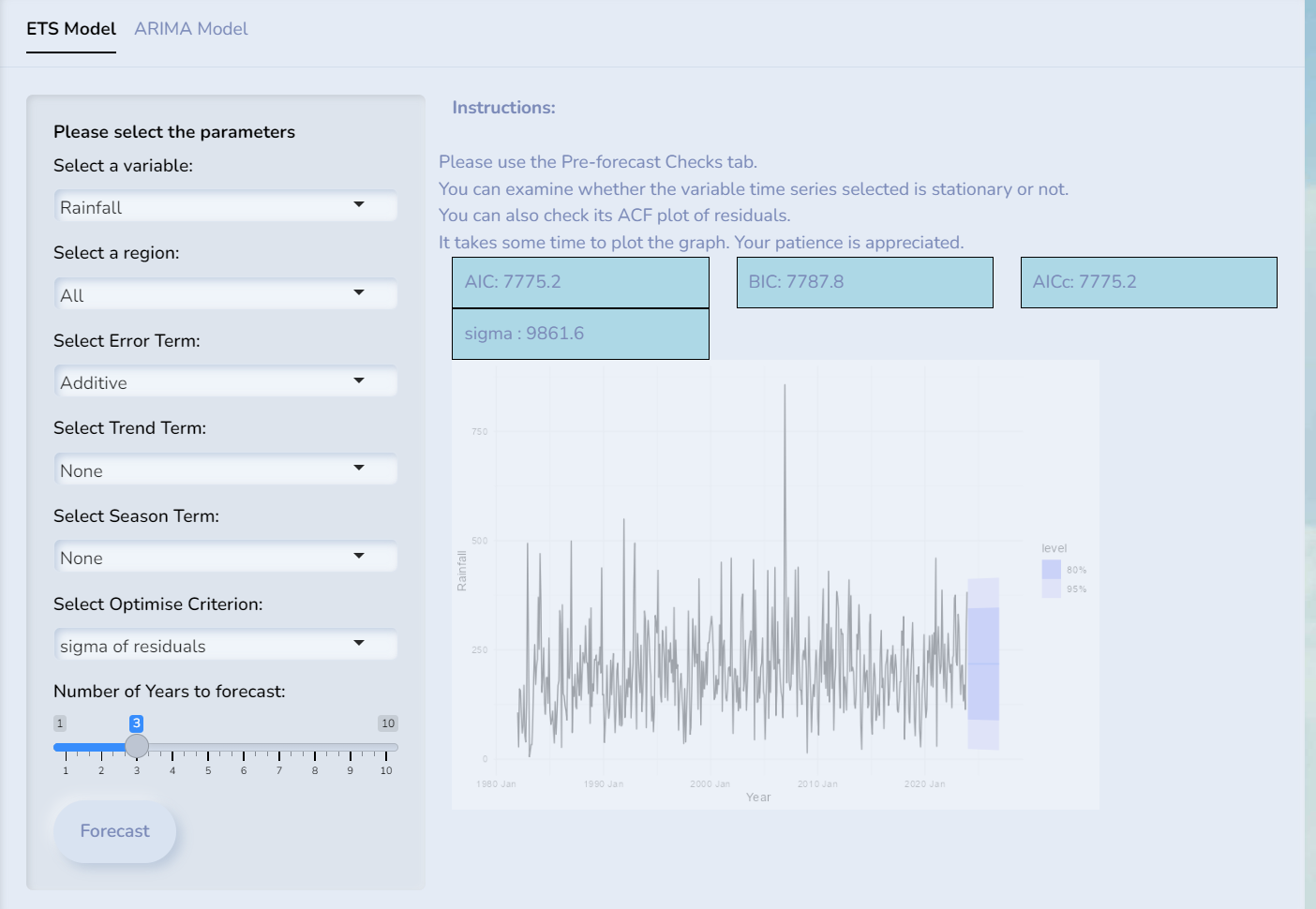Click the slider tick labeled 7
The image size is (1316, 909).
point(279,770)
